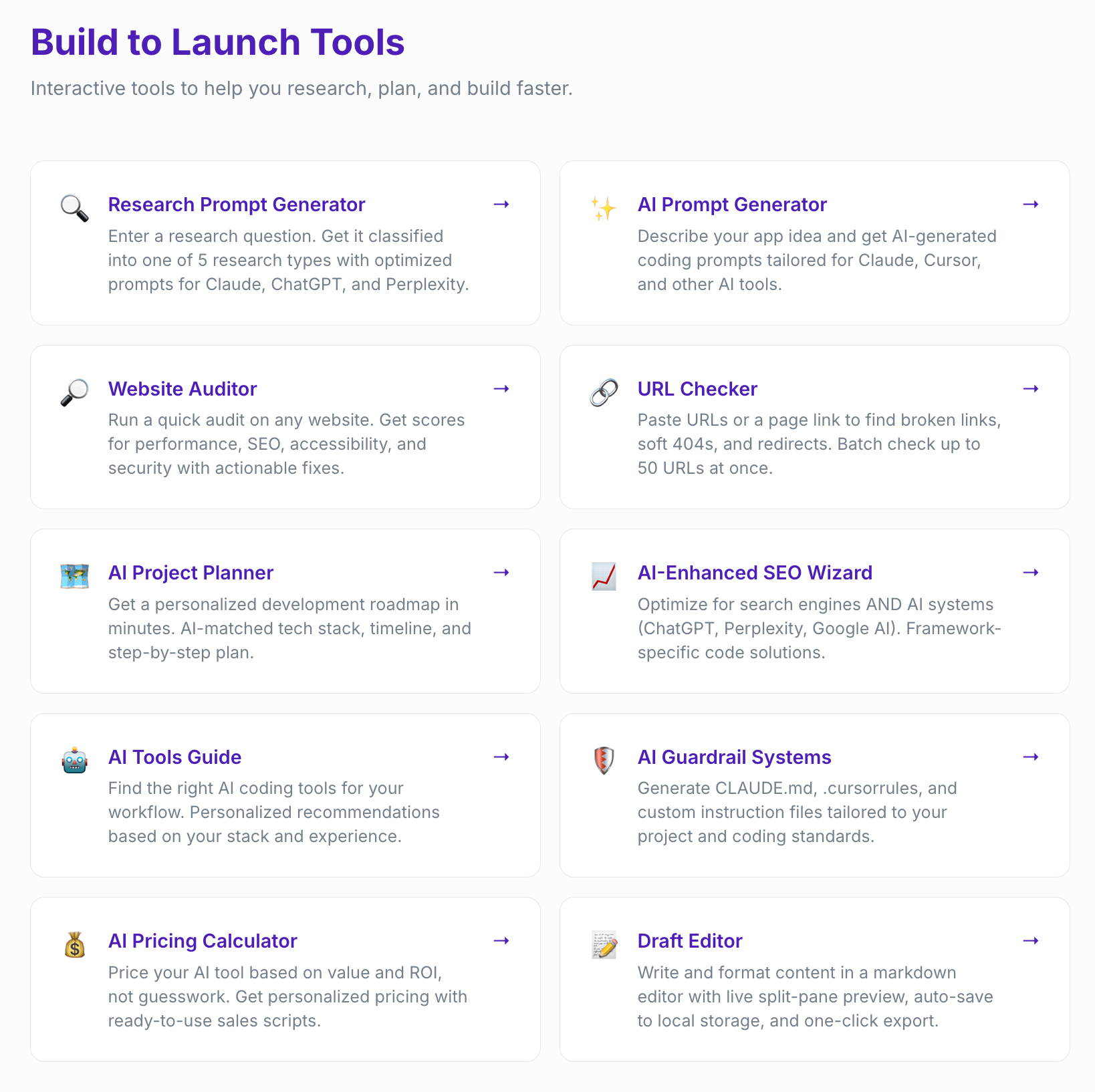Click description starting 'Paste URLs or a page link'
This screenshot has height=1092, width=1095.
(819, 444)
